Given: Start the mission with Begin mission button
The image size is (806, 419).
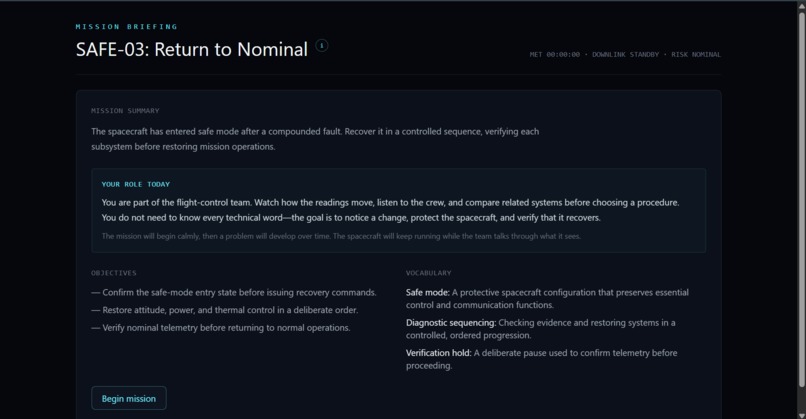Looking at the screenshot, I should click(129, 398).
